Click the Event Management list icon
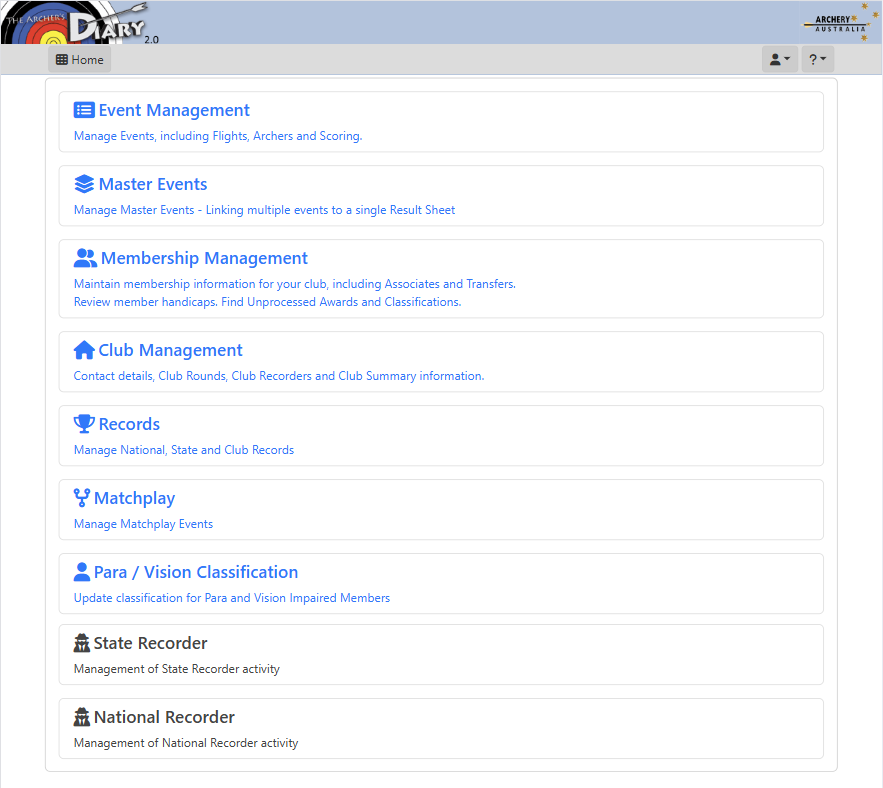Image resolution: width=883 pixels, height=788 pixels. (x=84, y=110)
